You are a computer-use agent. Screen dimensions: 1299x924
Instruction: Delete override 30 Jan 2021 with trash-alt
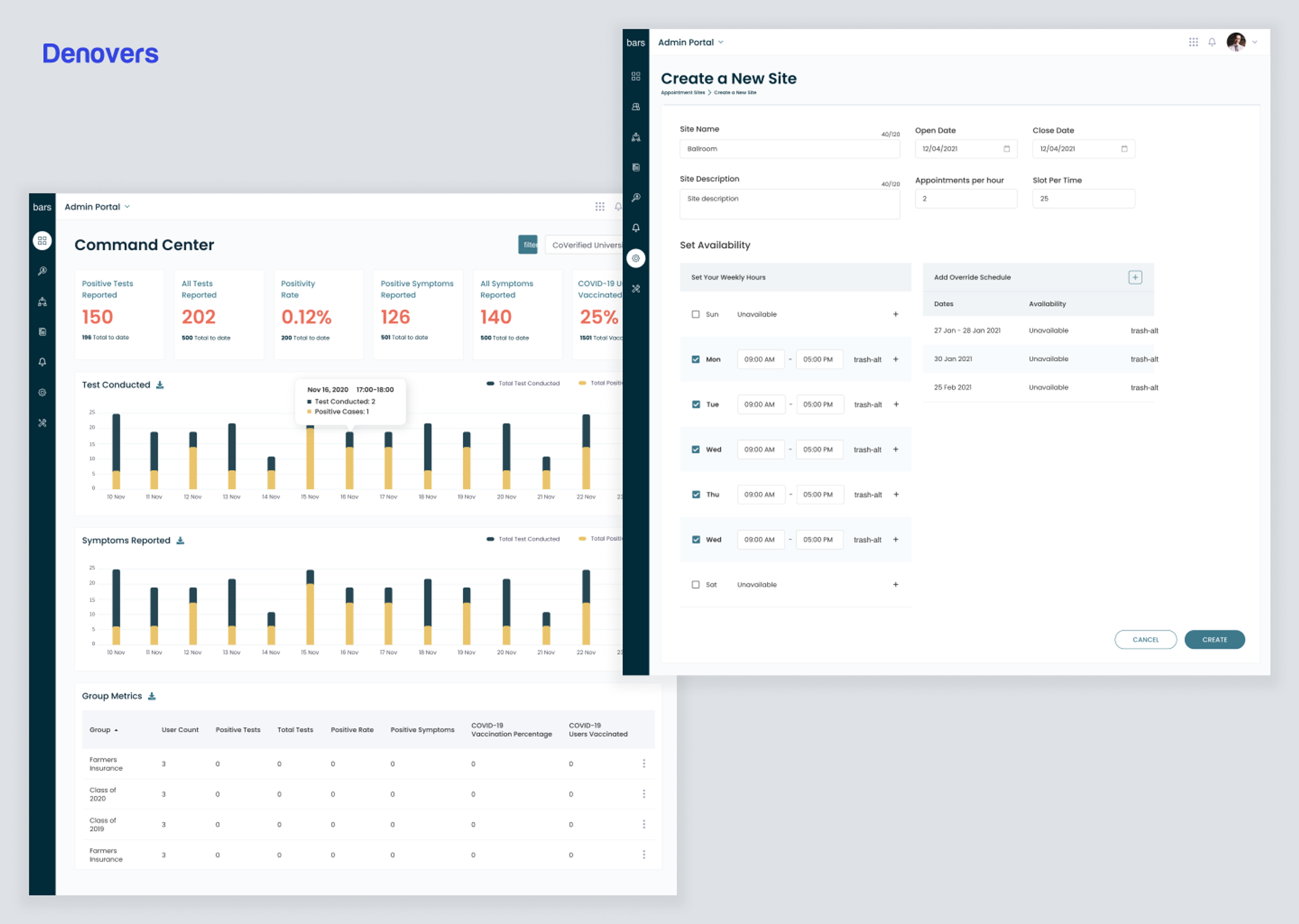tap(1144, 359)
